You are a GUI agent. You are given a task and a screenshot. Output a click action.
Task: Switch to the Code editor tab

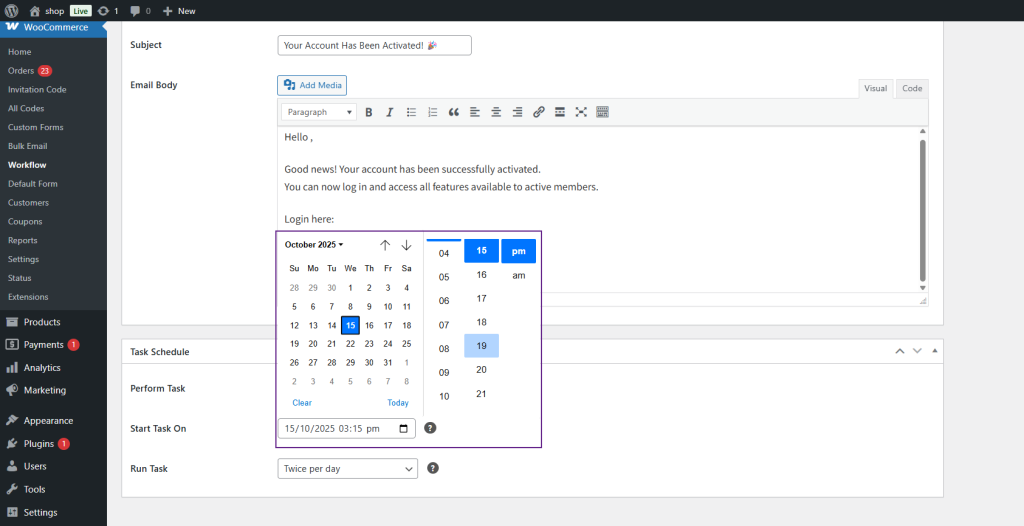coord(912,88)
